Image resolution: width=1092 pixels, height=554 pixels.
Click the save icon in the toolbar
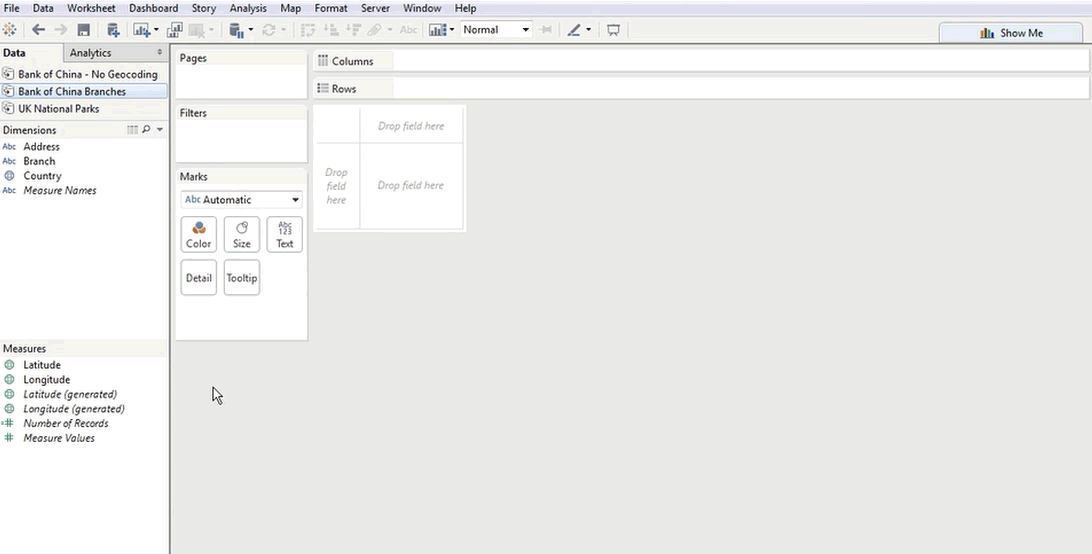[84, 30]
